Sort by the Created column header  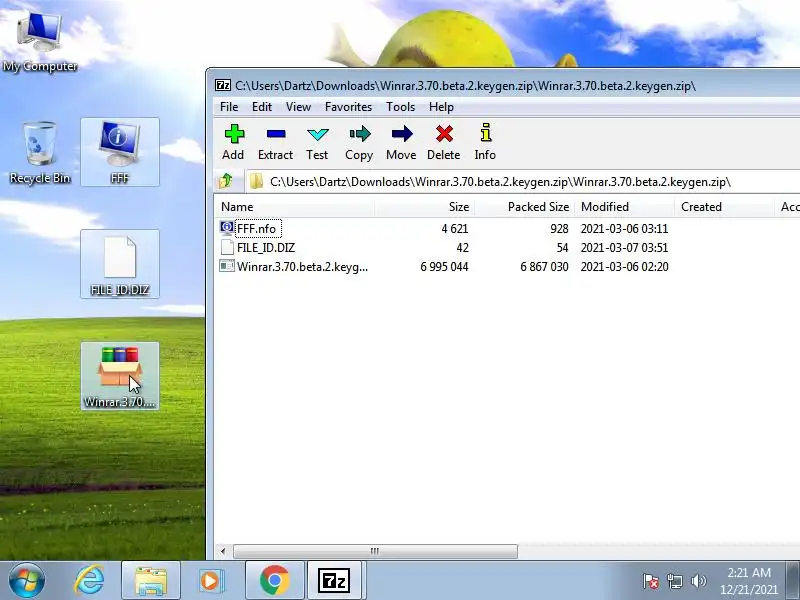click(724, 207)
